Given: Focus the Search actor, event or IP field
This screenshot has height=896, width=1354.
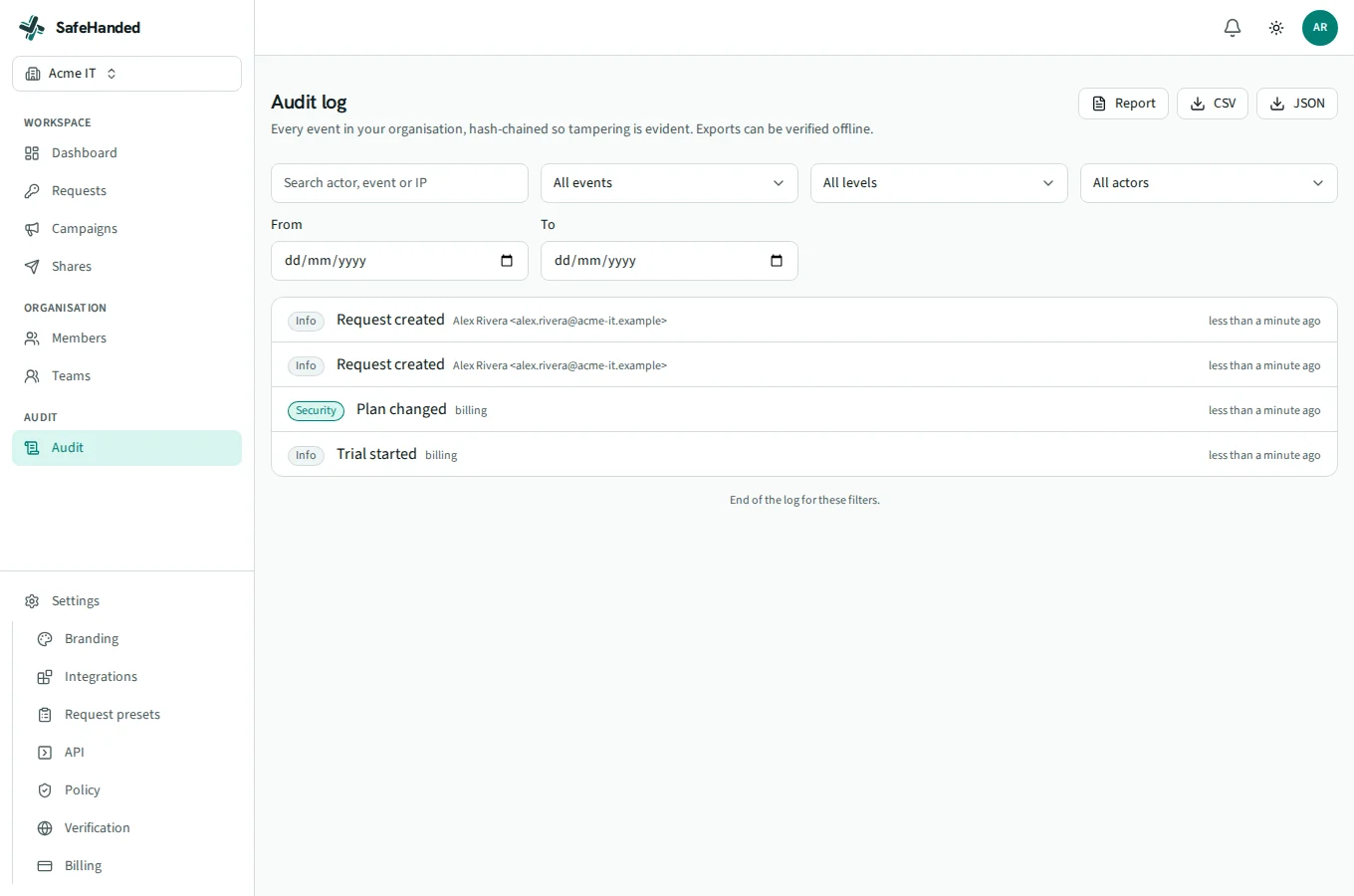Looking at the screenshot, I should pos(399,183).
